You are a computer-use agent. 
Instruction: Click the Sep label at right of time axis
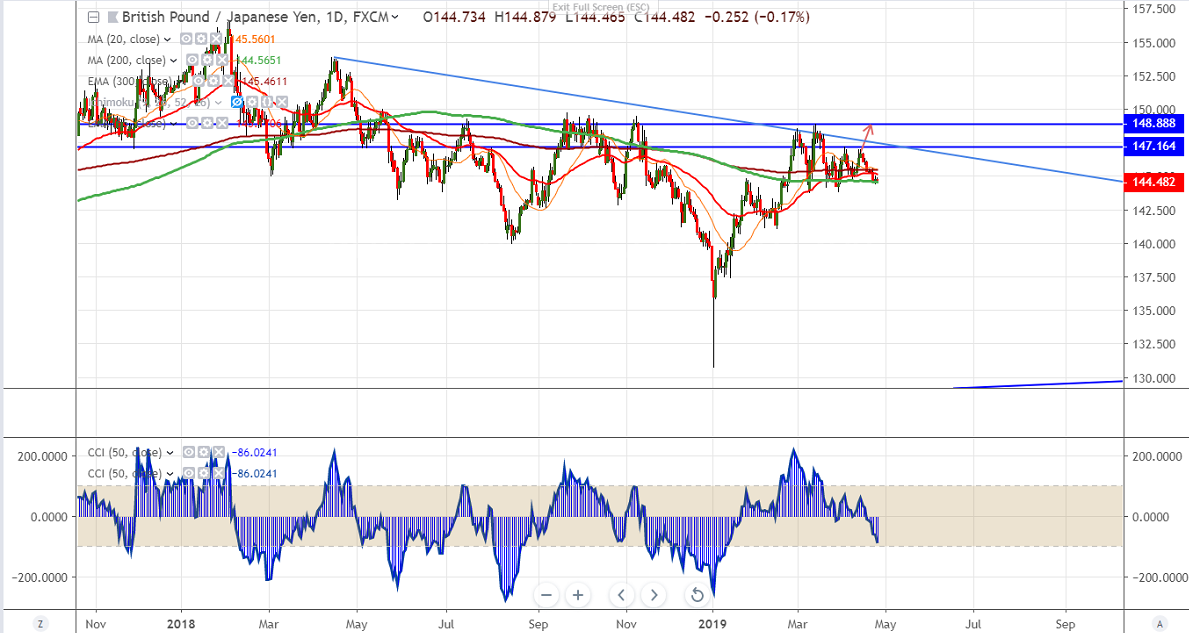[x=1065, y=625]
